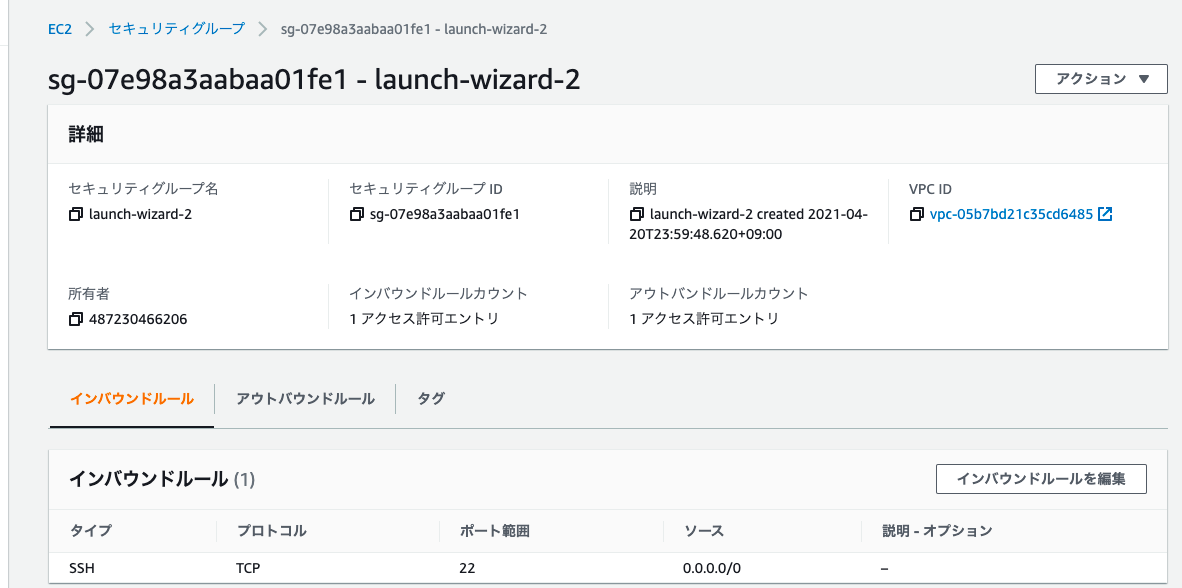
Task: Copy the description text via its icon
Action: pos(637,214)
